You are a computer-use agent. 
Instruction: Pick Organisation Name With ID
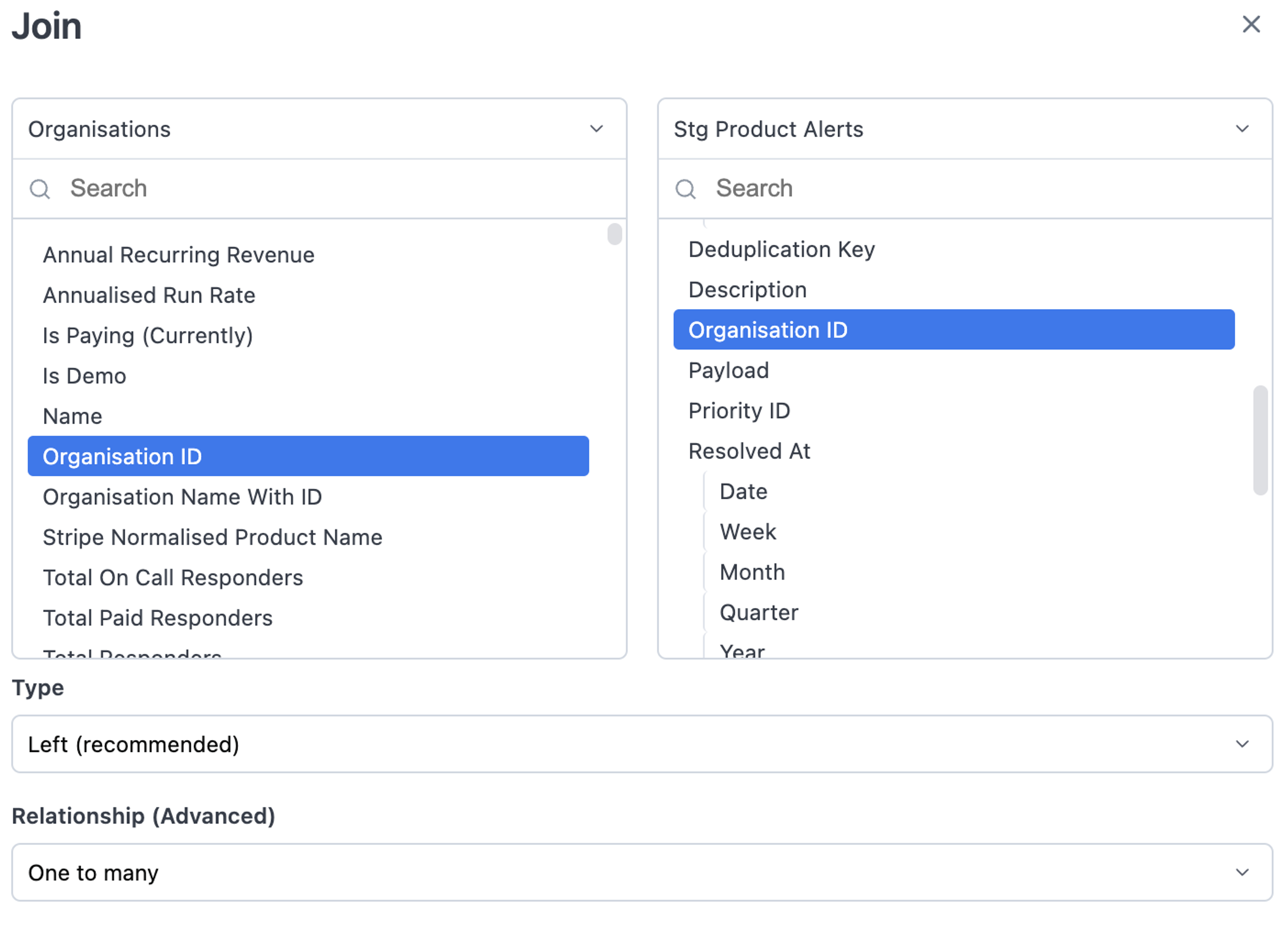[x=182, y=497]
